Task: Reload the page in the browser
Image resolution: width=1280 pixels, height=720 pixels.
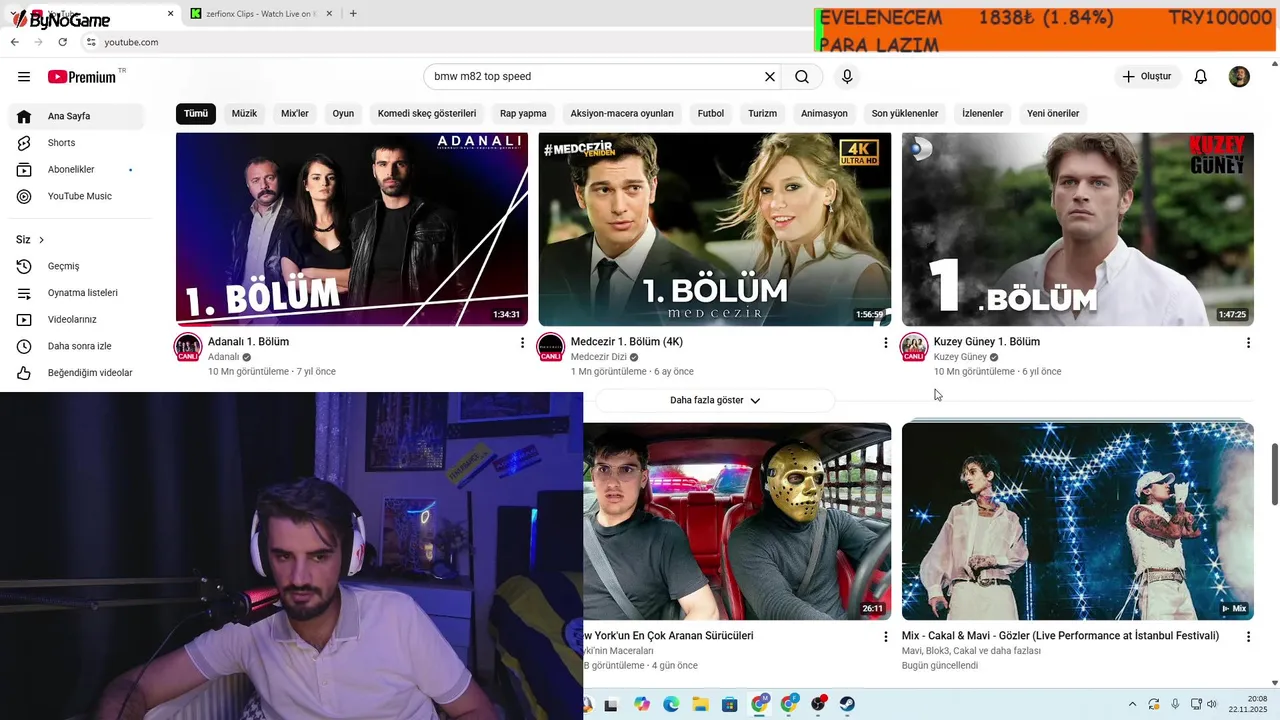Action: pos(62,42)
